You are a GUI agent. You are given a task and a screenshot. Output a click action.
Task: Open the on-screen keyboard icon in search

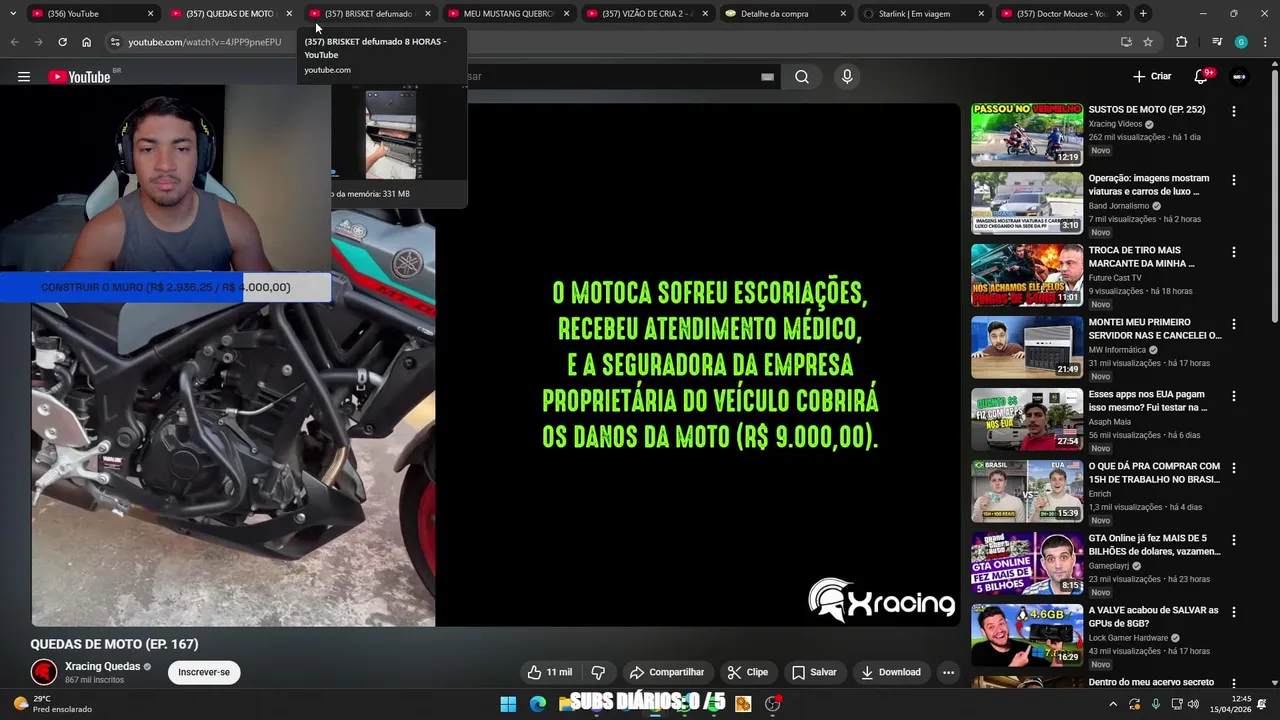point(767,77)
